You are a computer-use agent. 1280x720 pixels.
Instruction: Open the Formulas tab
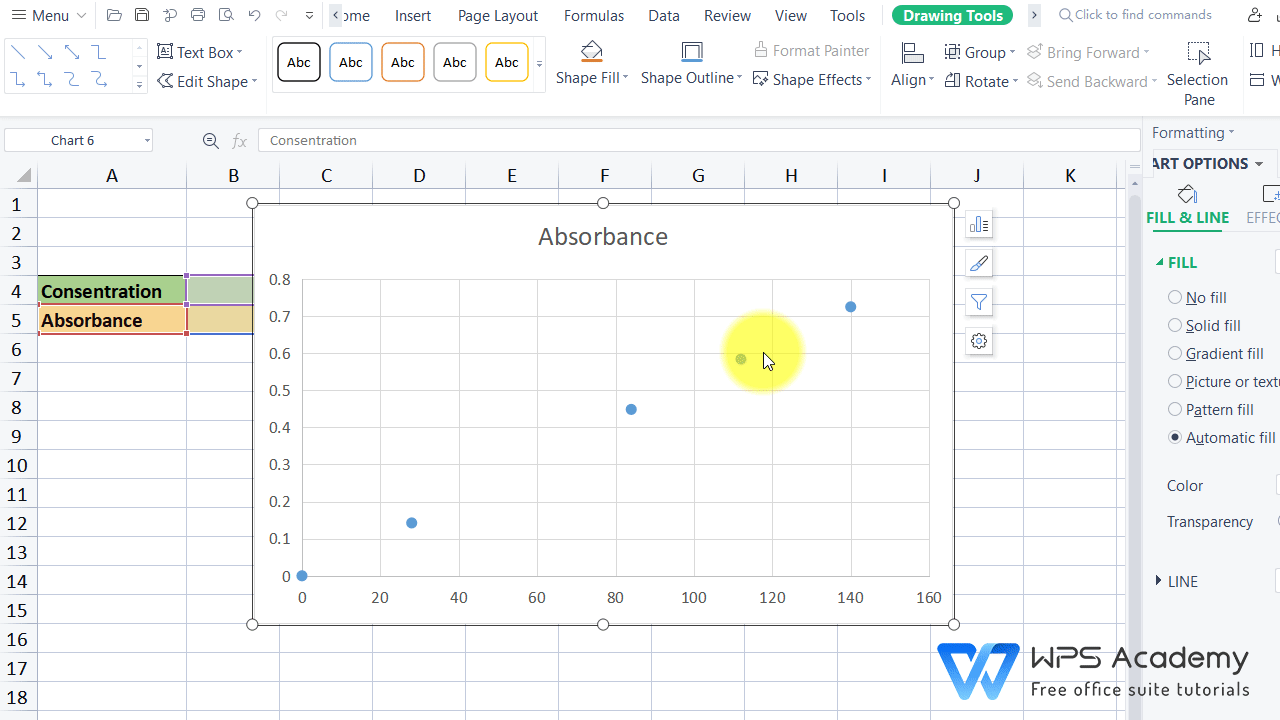(x=594, y=15)
